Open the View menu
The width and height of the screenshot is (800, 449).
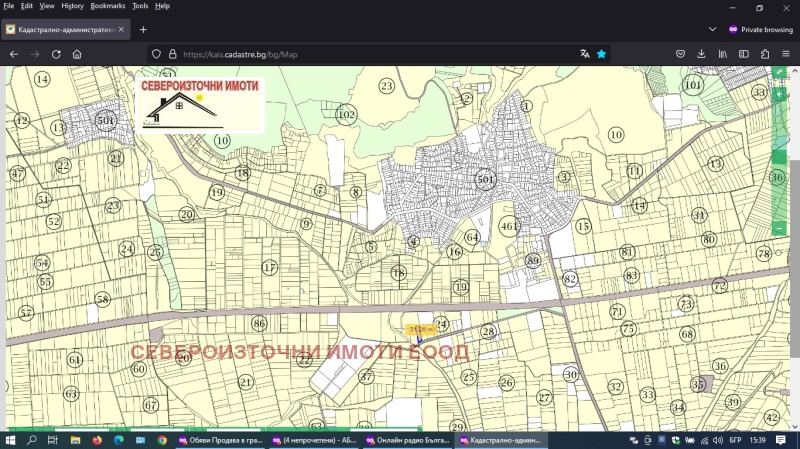(x=46, y=6)
